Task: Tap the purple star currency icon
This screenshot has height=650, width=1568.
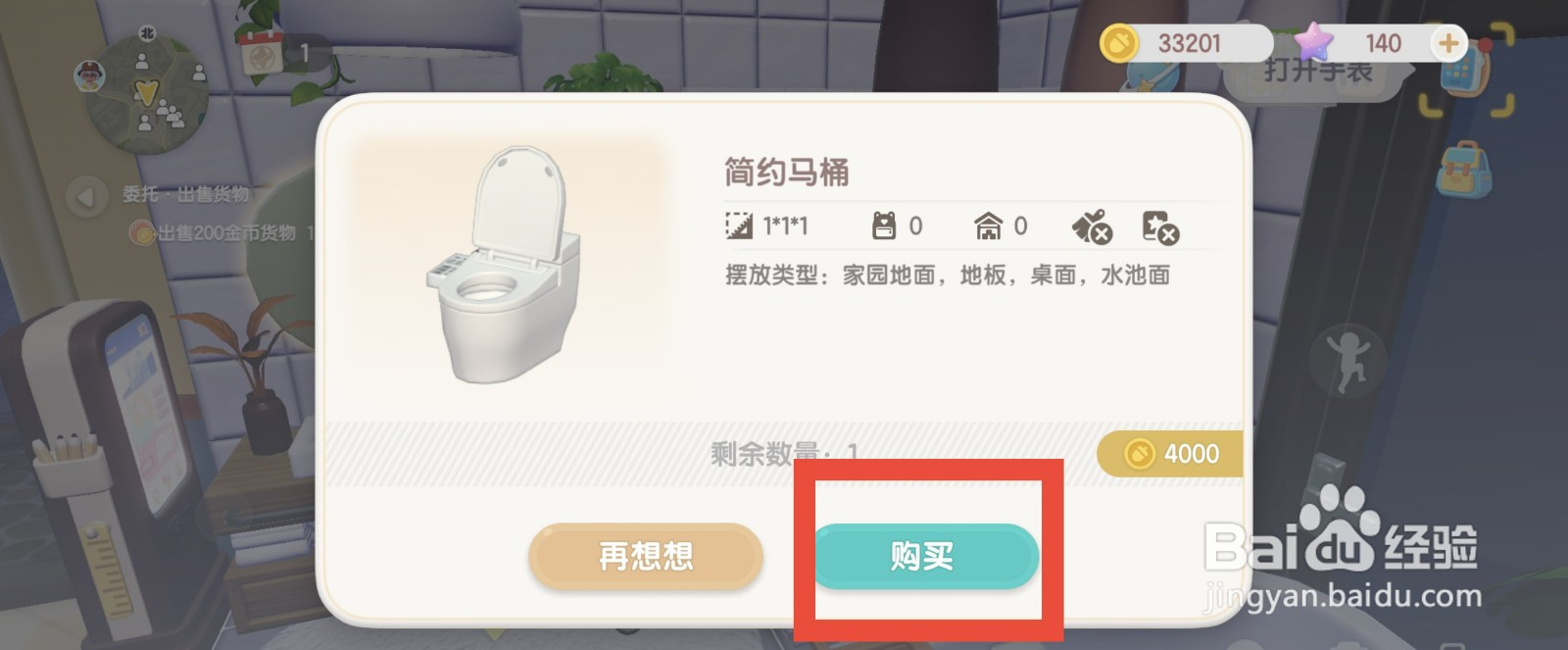Action: (1313, 41)
